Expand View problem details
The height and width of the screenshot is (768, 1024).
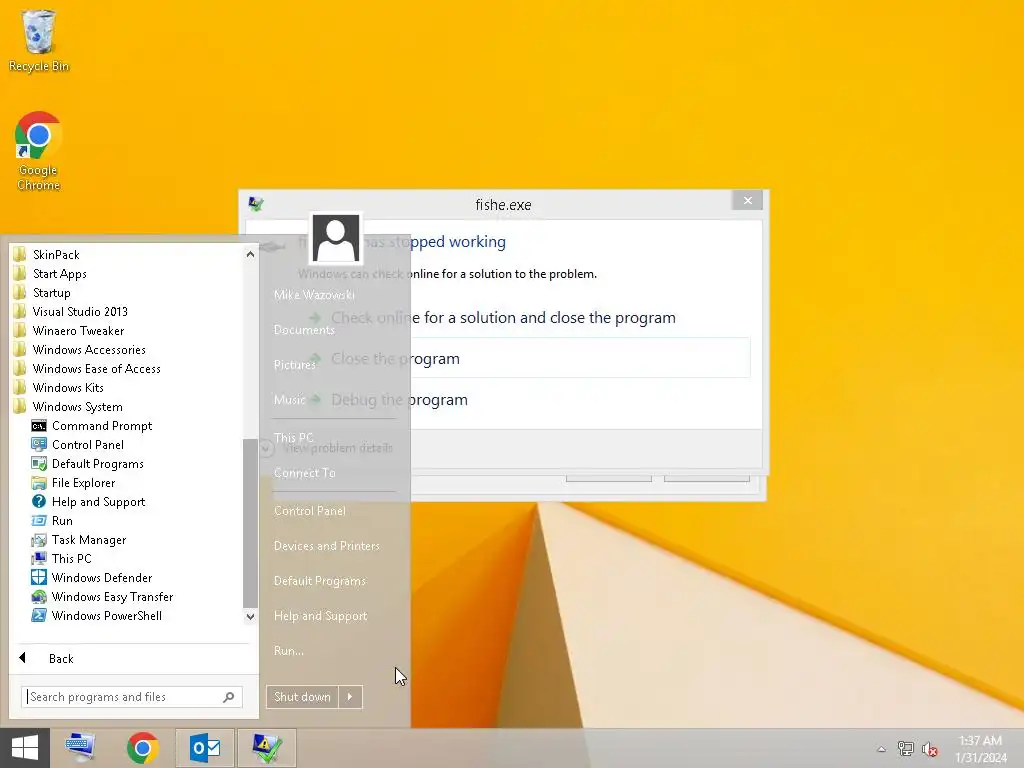click(x=327, y=448)
